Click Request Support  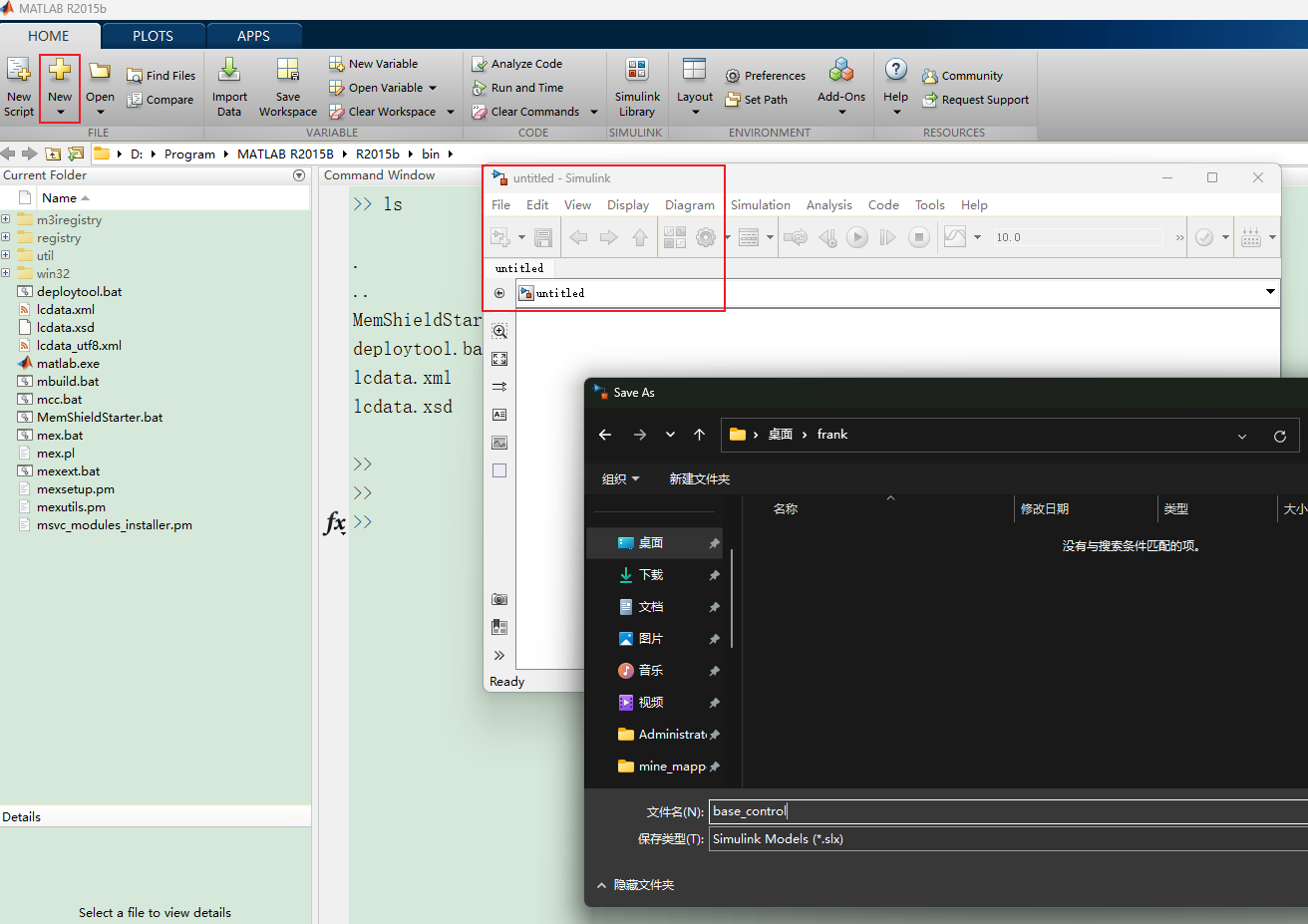click(976, 100)
